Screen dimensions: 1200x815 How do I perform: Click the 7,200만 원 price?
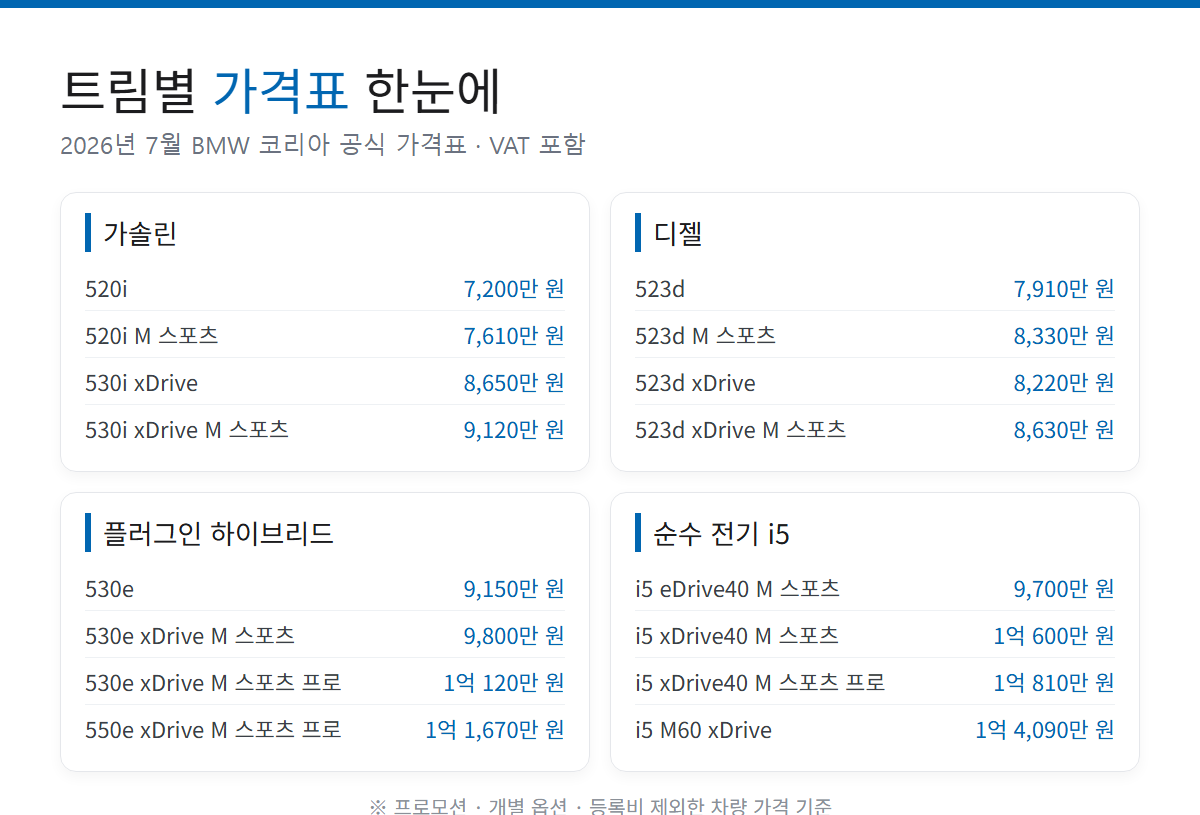coord(514,289)
